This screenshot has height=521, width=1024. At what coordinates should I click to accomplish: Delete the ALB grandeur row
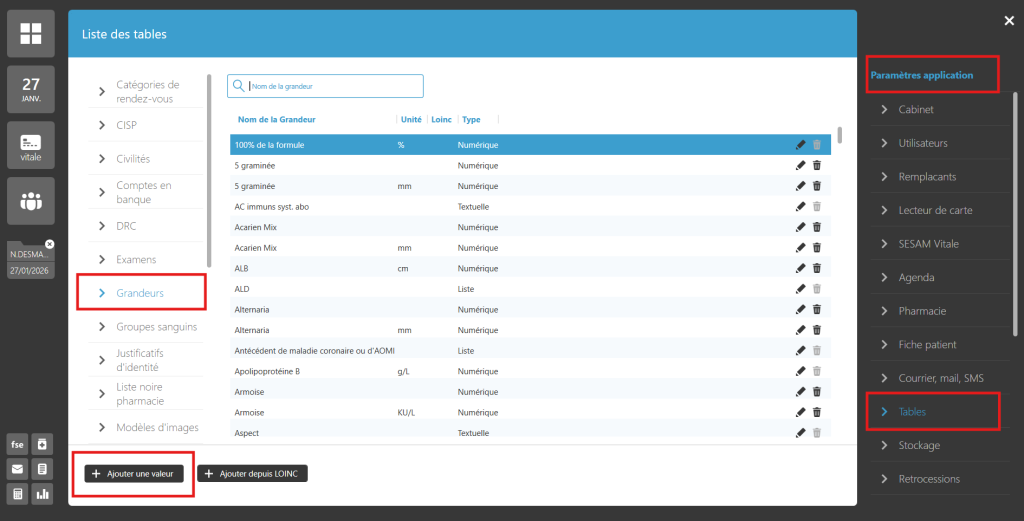click(817, 268)
